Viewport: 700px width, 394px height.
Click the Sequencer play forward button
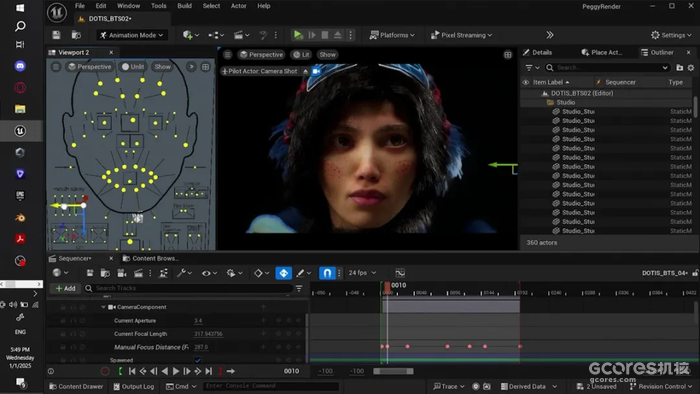click(x=176, y=371)
